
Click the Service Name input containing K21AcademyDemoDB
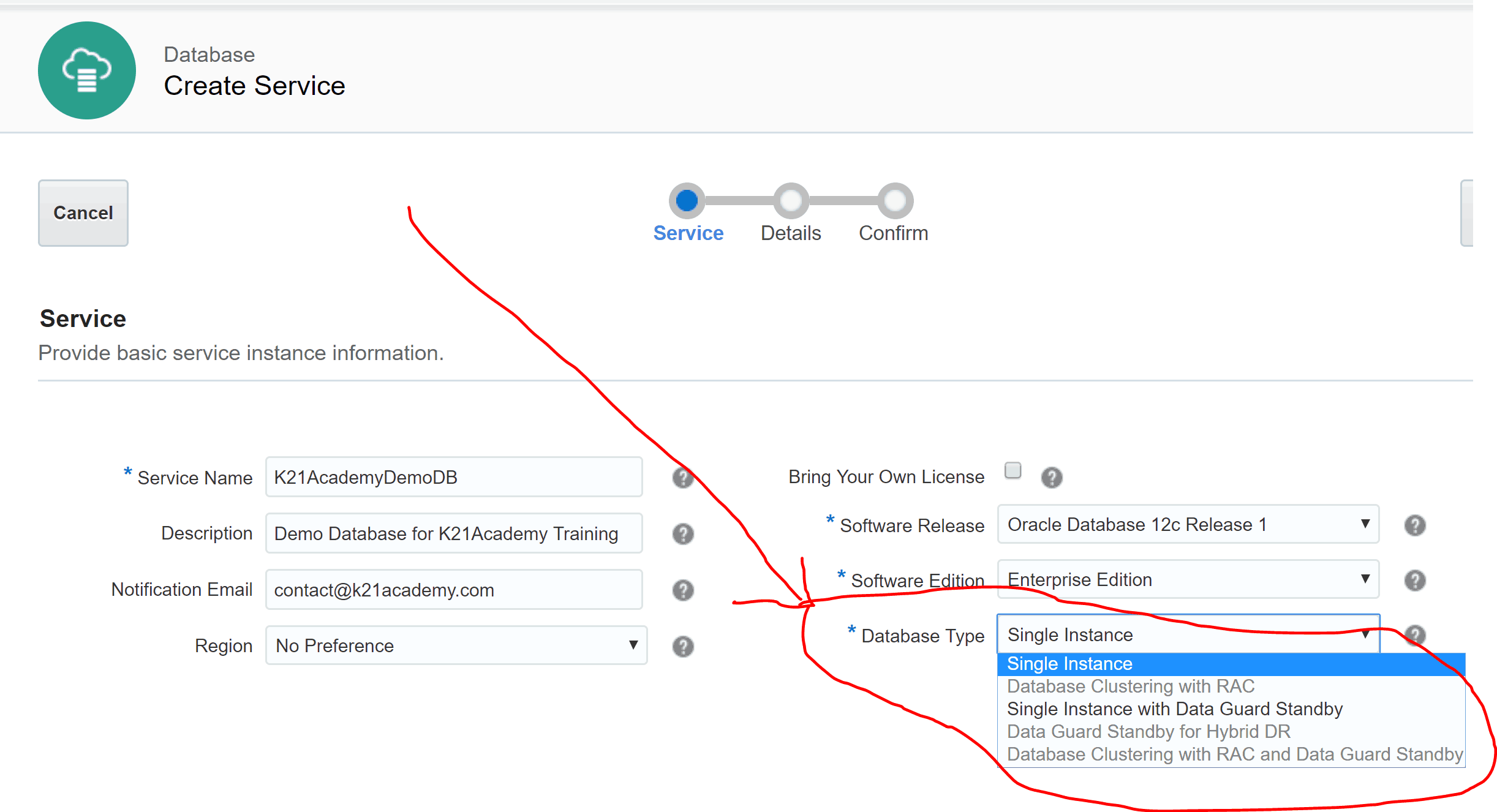(453, 478)
